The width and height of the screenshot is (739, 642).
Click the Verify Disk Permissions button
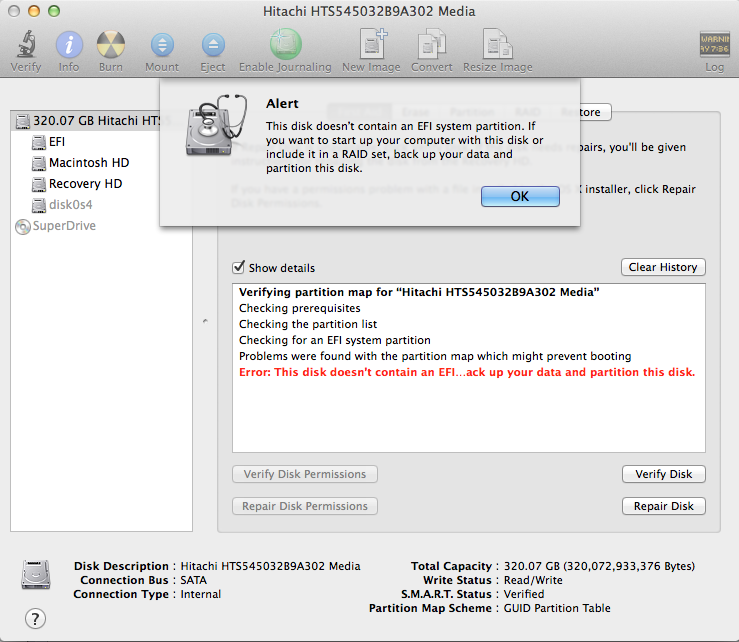pos(305,474)
